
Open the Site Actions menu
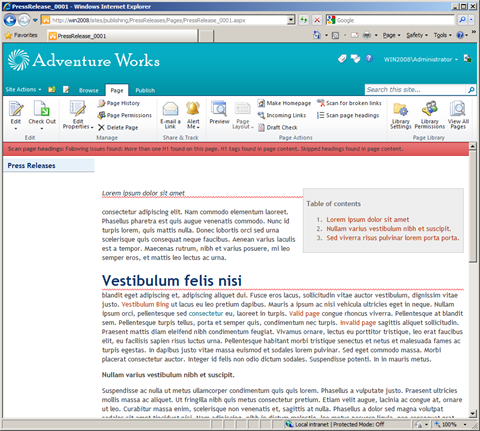click(x=23, y=89)
